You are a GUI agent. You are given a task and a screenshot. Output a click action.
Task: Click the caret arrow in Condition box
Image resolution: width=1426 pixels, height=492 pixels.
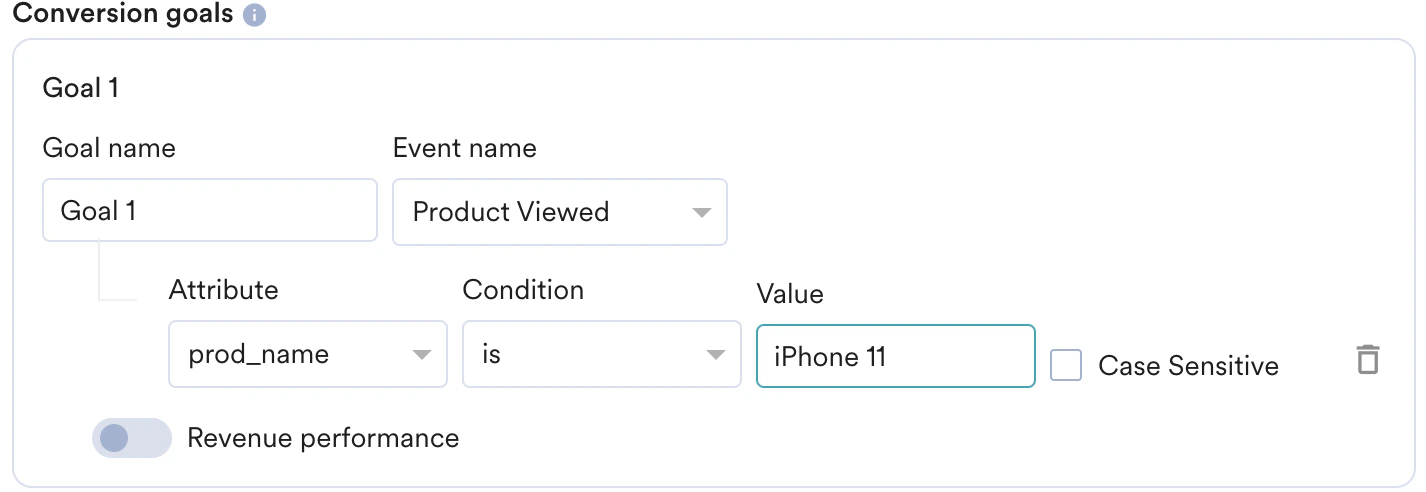tap(716, 355)
